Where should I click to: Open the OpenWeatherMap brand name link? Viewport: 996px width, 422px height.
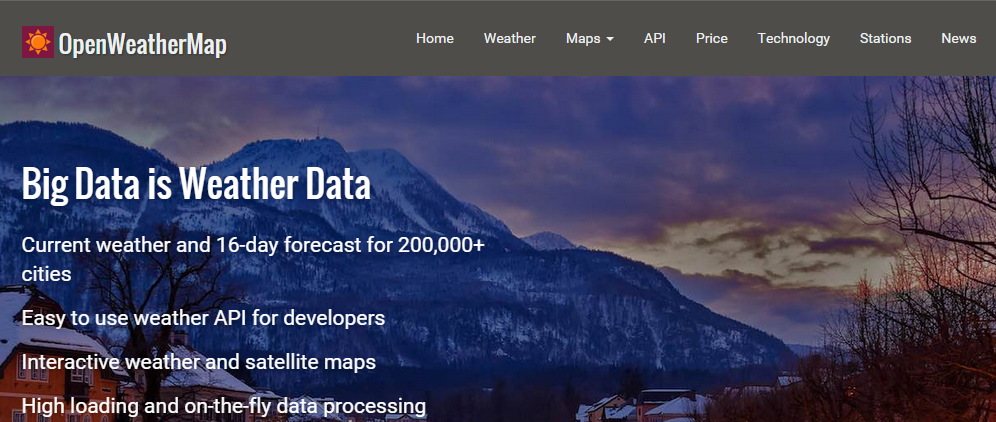[x=142, y=44]
